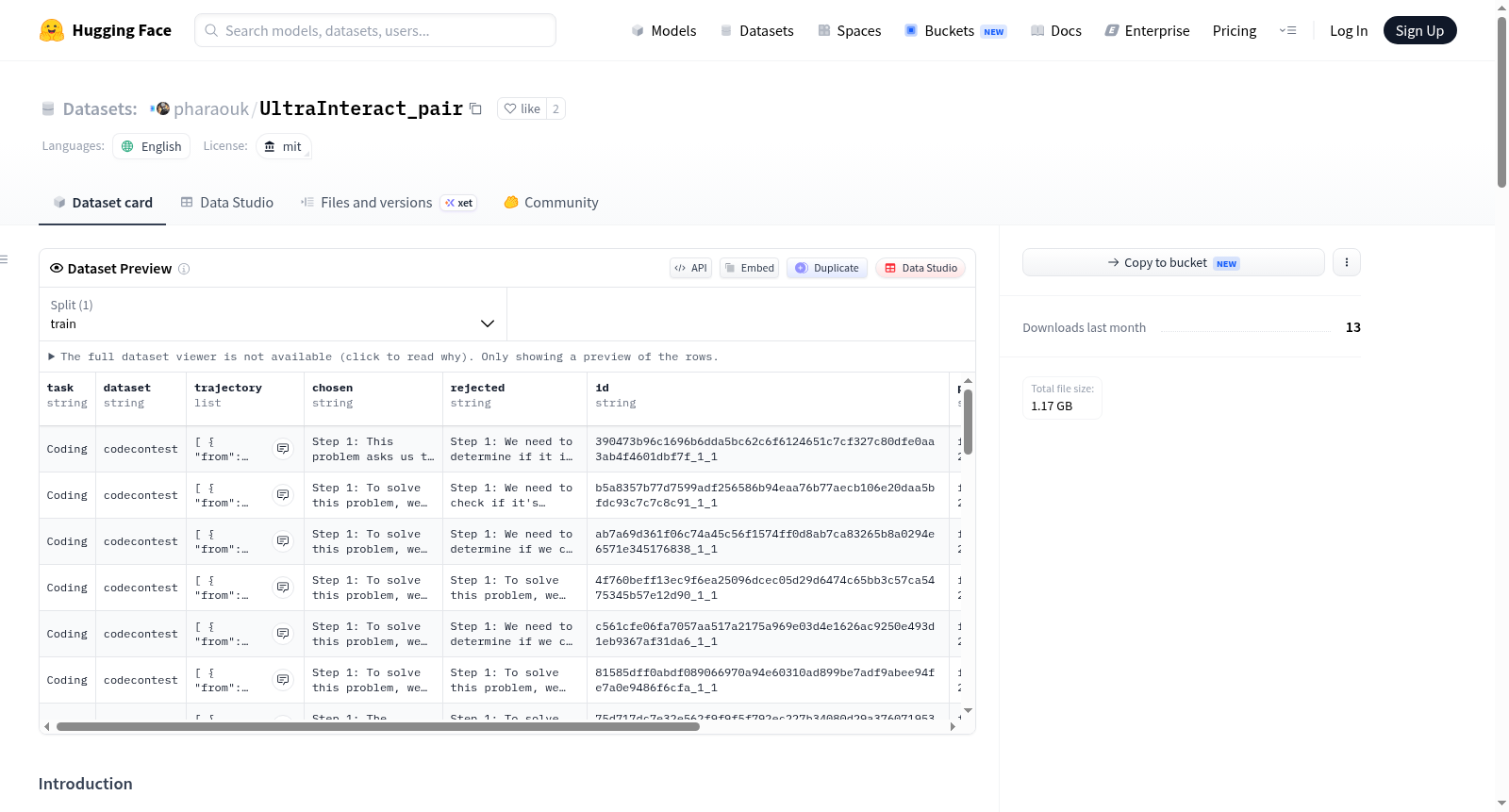This screenshot has height=812, width=1509.
Task: Expand the full dataset viewer notice
Action: 383,356
